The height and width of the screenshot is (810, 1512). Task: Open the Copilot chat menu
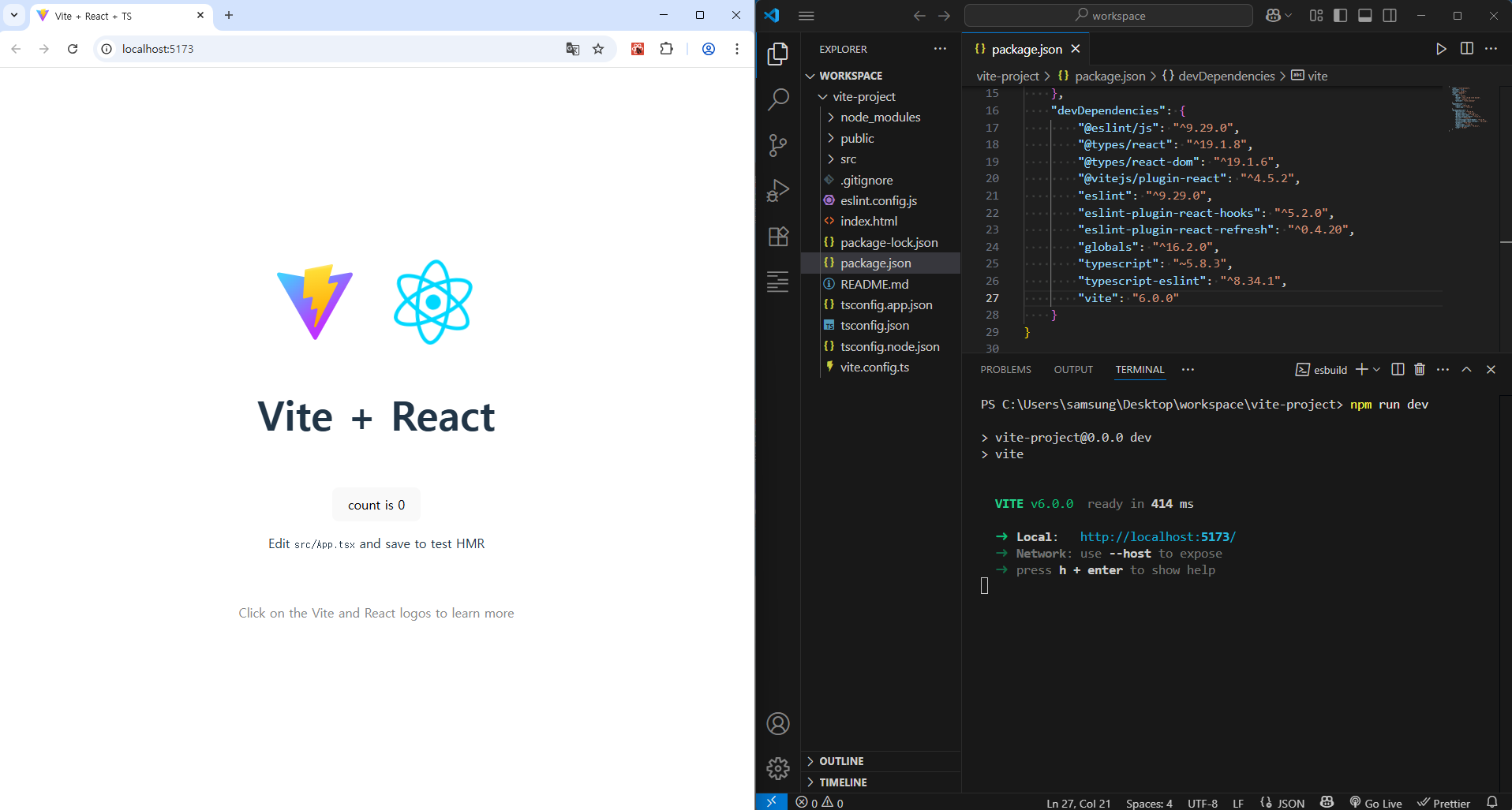pos(1278,16)
